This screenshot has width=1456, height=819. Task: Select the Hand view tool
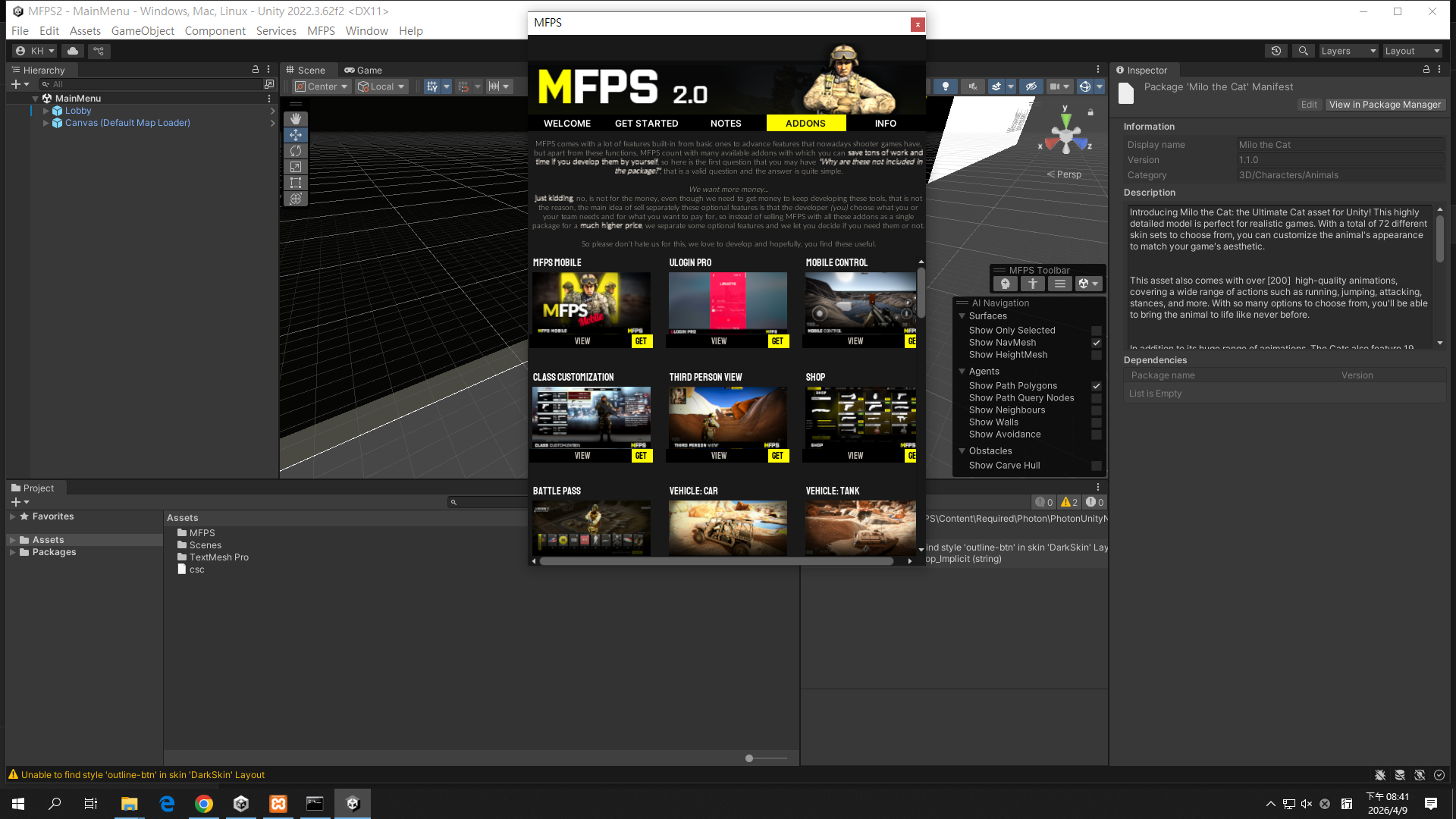296,119
